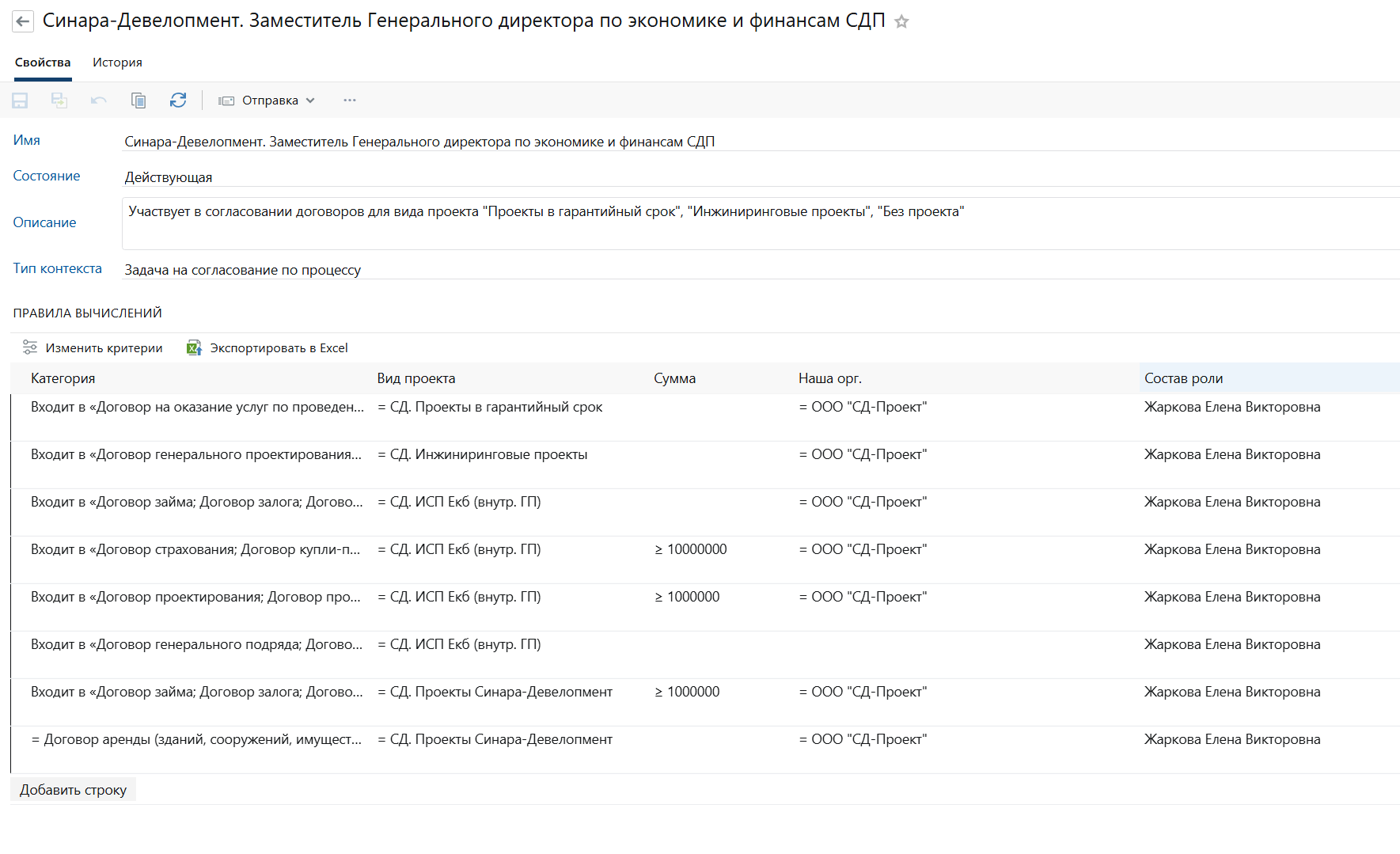1400x854 pixels.
Task: Click into the Описание text field
Action: [760, 224]
